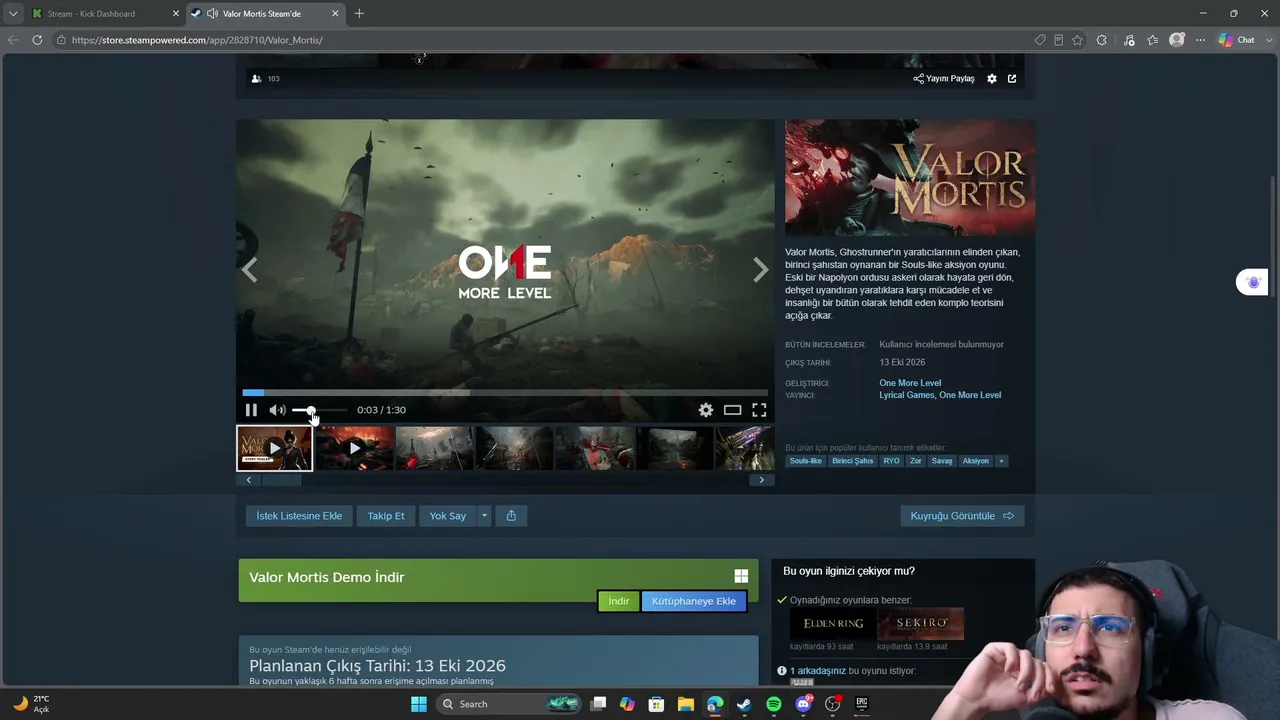Screen dimensions: 1280x720
Task: Select the Zor tag
Action: 916,461
